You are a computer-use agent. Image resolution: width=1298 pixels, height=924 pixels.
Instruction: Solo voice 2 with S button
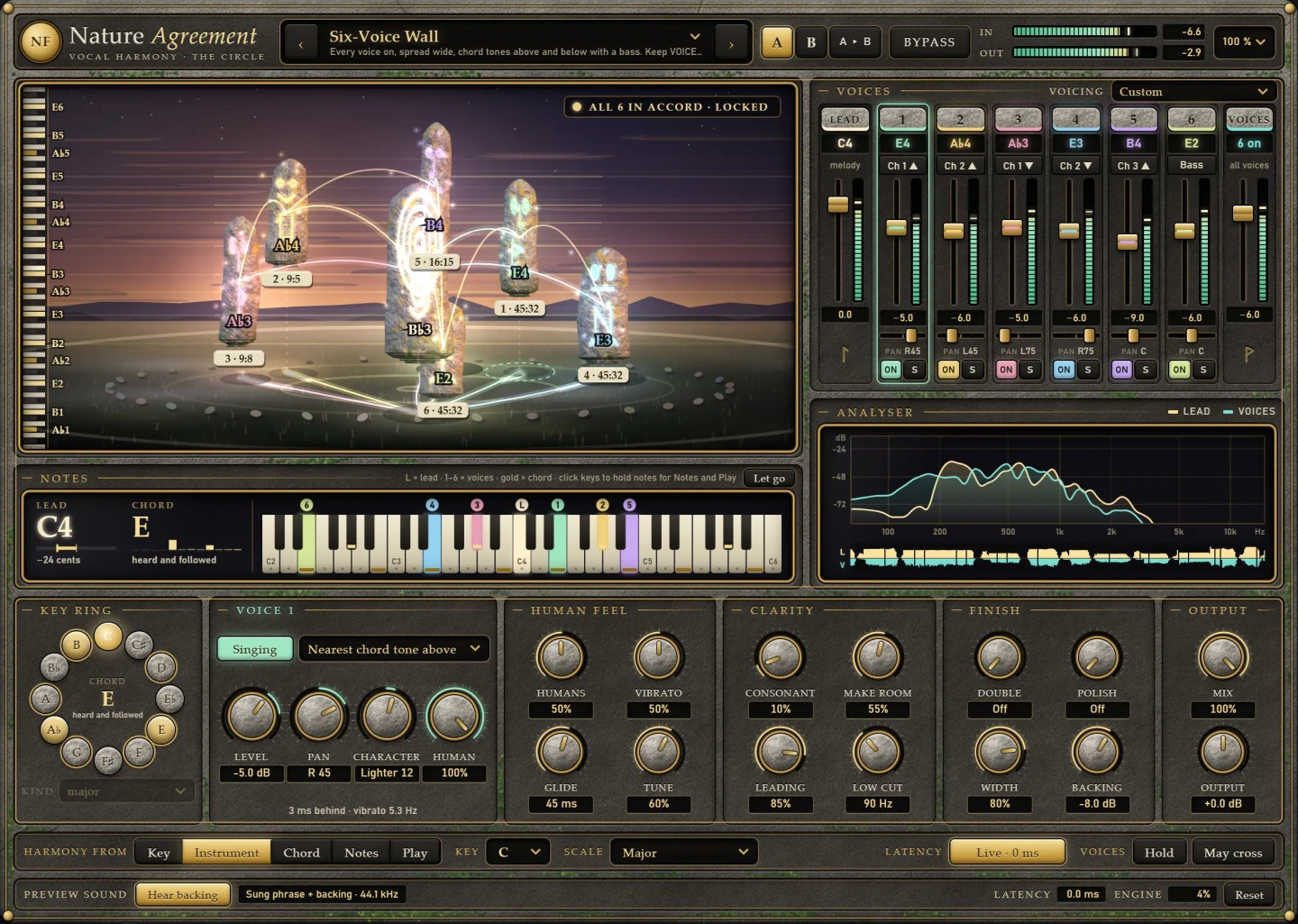pyautogui.click(x=972, y=370)
